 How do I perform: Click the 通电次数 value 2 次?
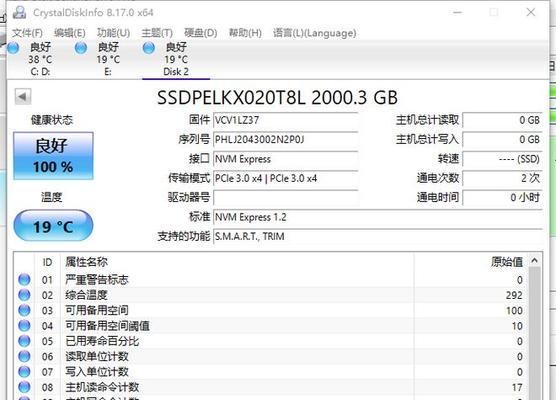point(502,178)
